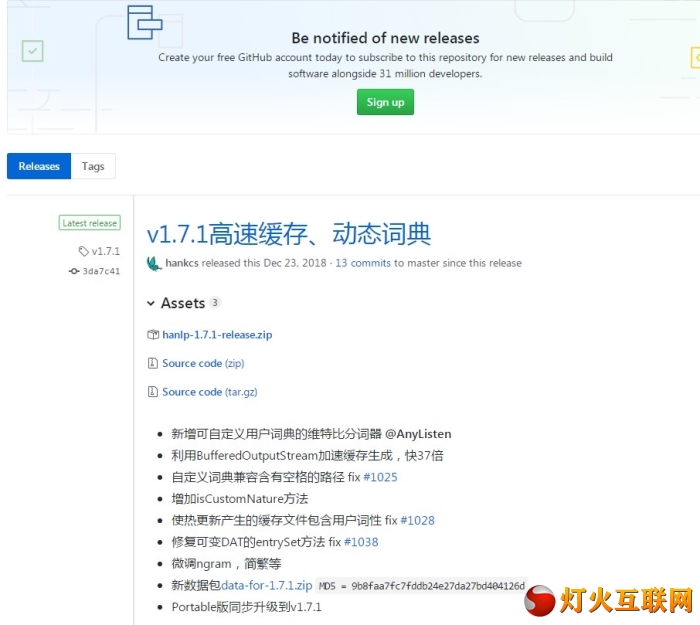Switch to the Tags tab
700x625 pixels.
(x=93, y=166)
